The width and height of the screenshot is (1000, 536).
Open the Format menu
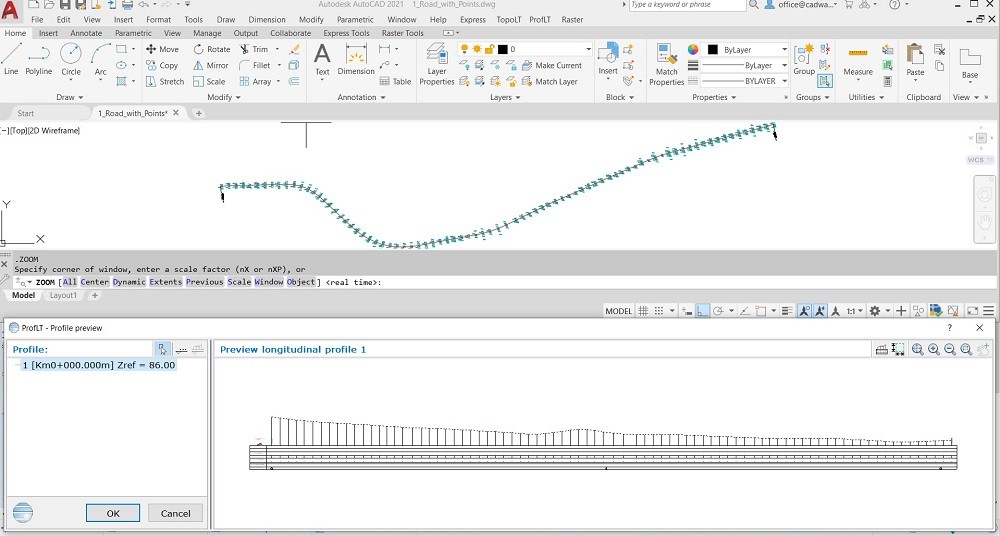click(x=158, y=20)
